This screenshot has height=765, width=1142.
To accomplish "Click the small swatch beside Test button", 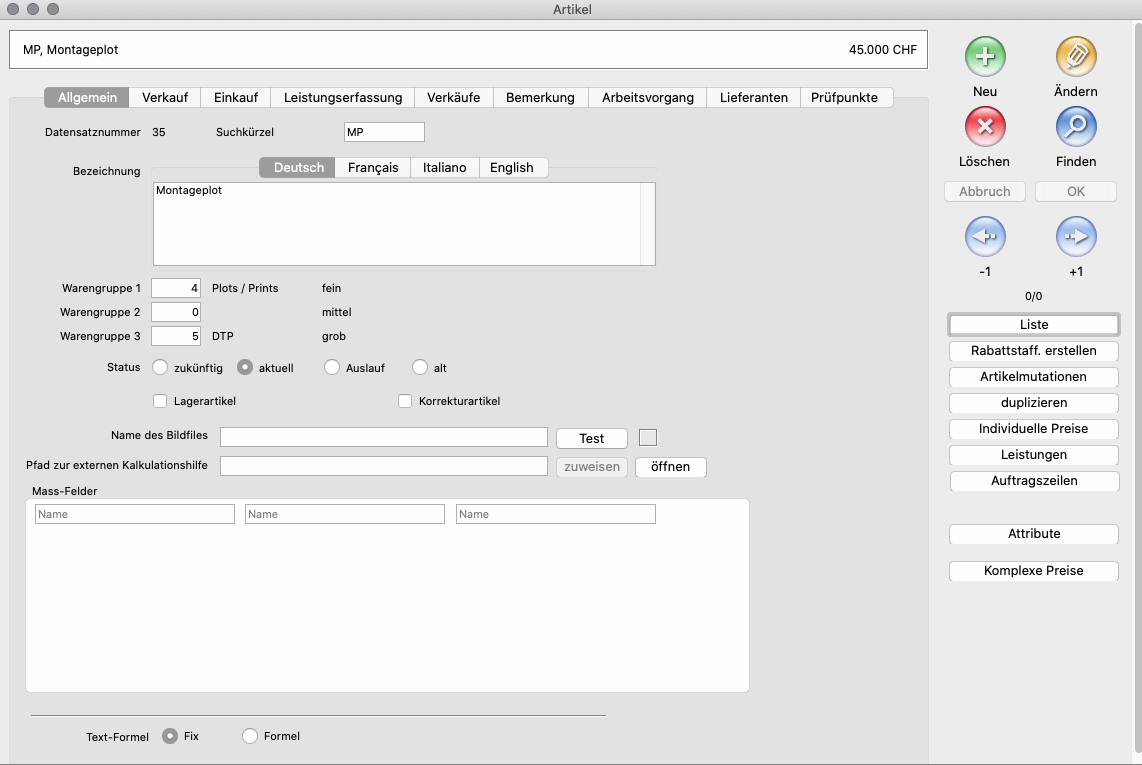I will (x=648, y=437).
